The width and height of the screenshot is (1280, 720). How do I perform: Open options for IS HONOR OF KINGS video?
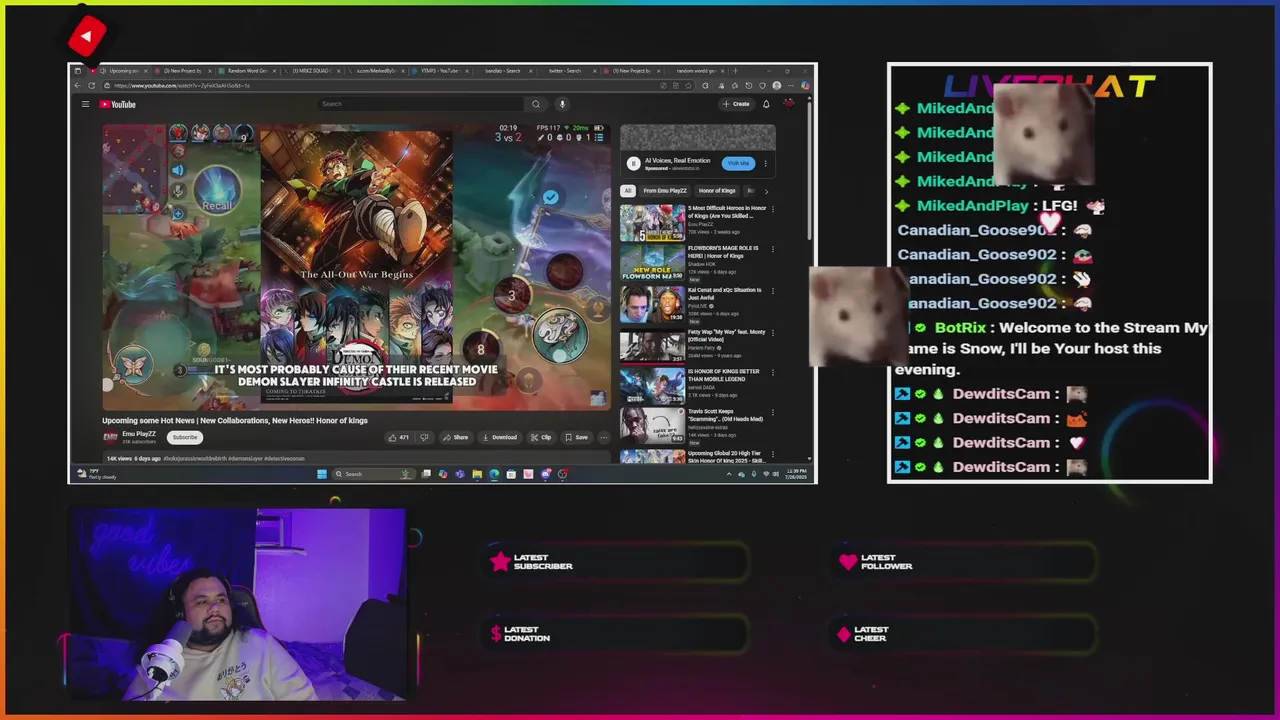click(x=773, y=372)
